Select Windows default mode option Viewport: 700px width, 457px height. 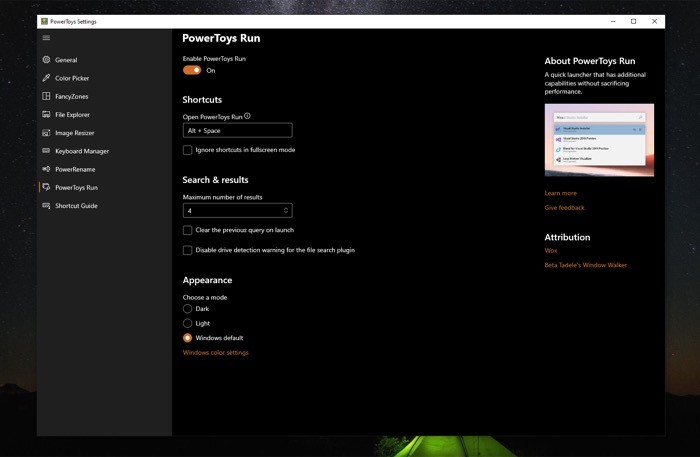click(x=188, y=338)
